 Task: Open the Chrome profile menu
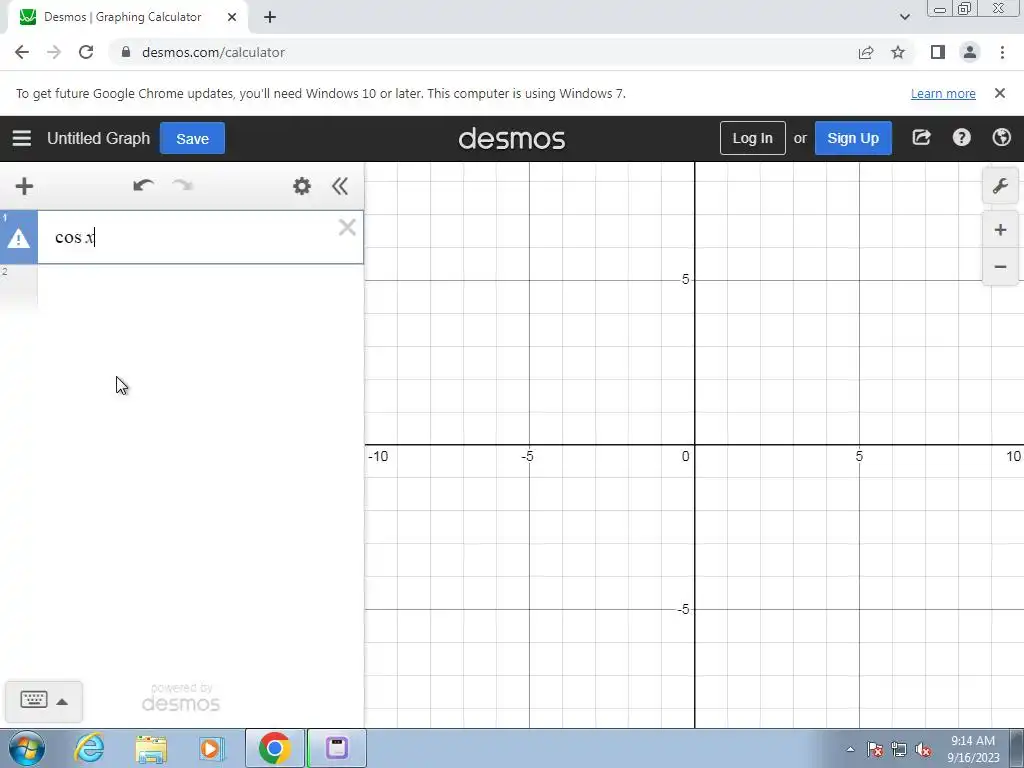(x=970, y=52)
